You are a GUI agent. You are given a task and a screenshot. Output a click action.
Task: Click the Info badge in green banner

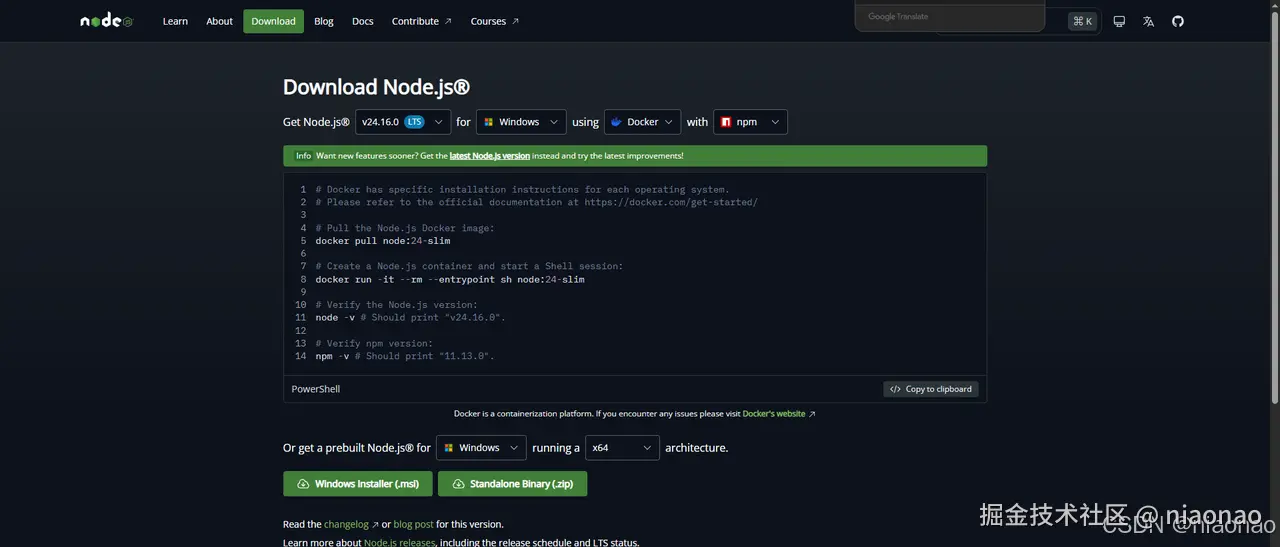click(x=303, y=156)
